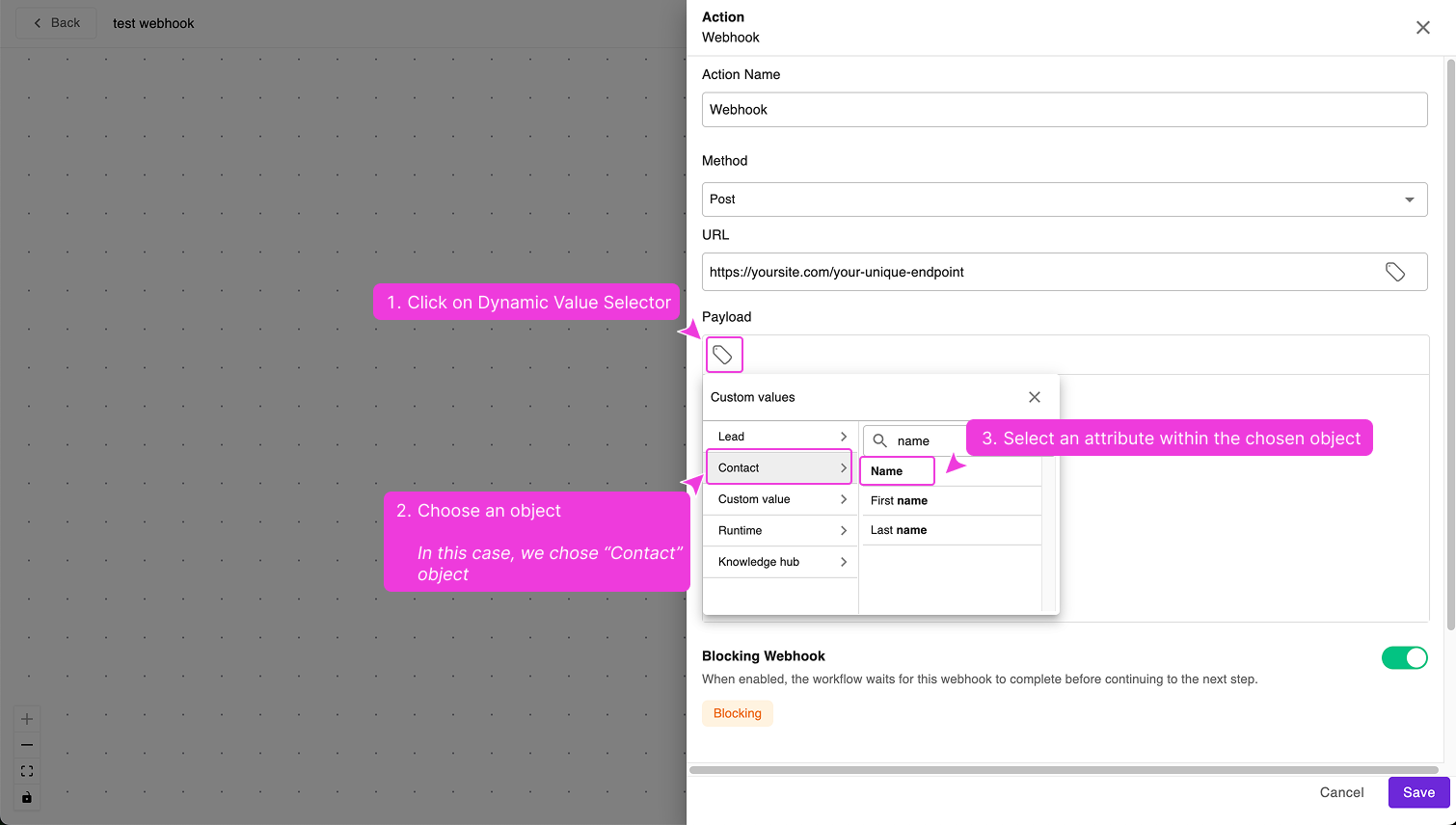1456x825 pixels.
Task: Fit the workflow to screen
Action: [x=26, y=770]
